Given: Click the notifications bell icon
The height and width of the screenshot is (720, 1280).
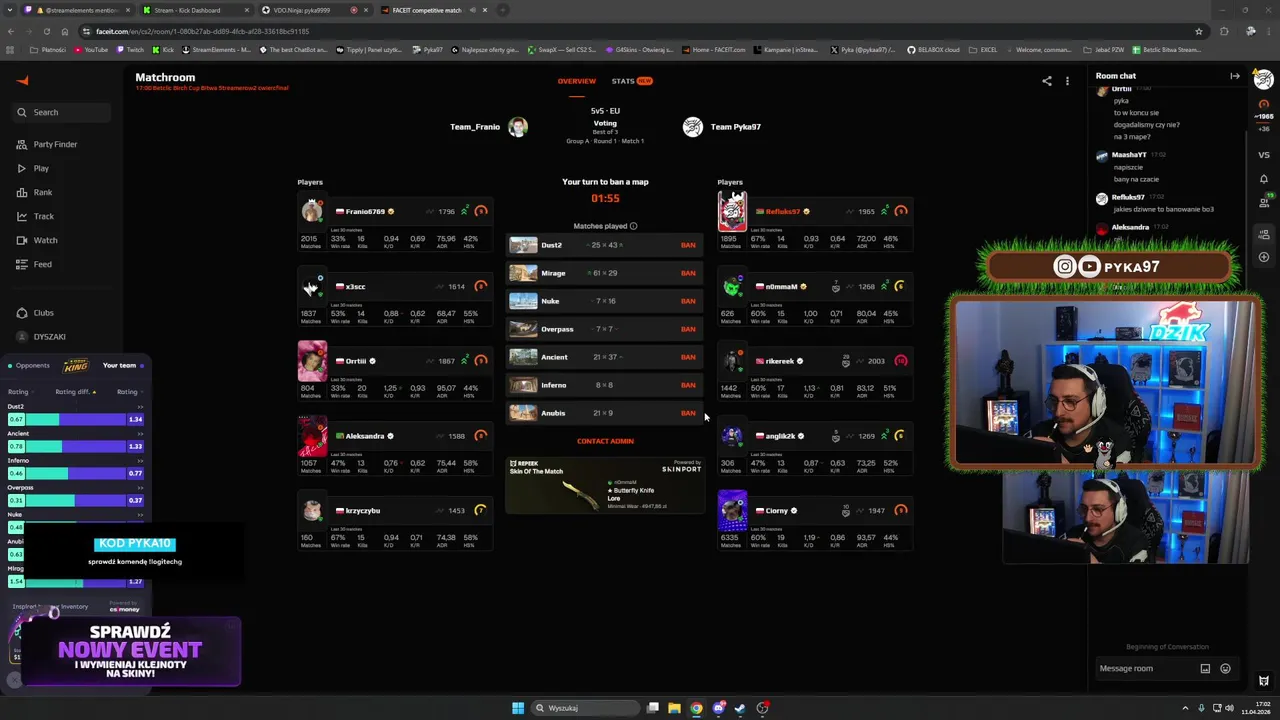Looking at the screenshot, I should coord(1264,179).
